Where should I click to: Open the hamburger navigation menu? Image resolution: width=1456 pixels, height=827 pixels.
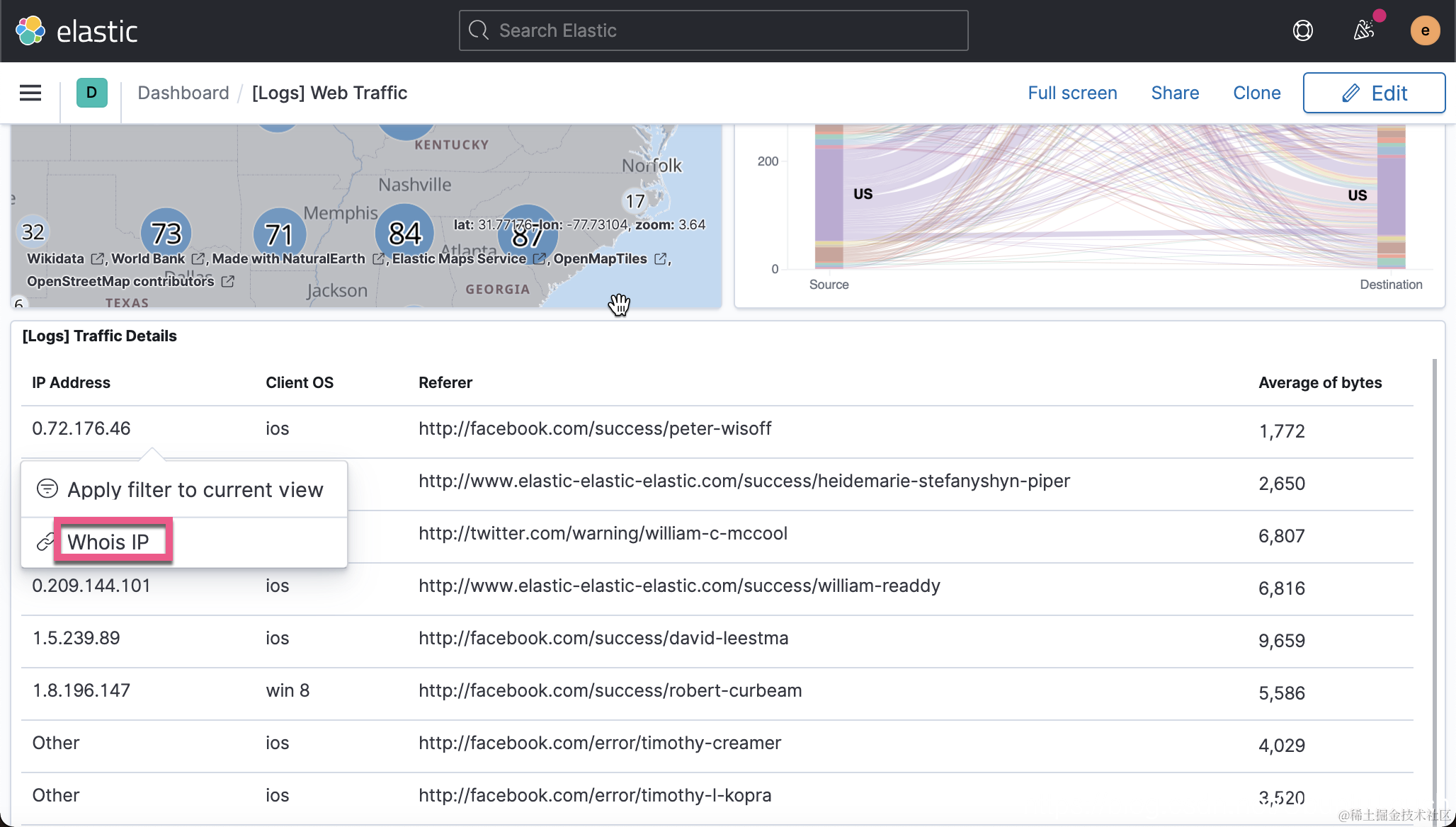pyautogui.click(x=30, y=93)
